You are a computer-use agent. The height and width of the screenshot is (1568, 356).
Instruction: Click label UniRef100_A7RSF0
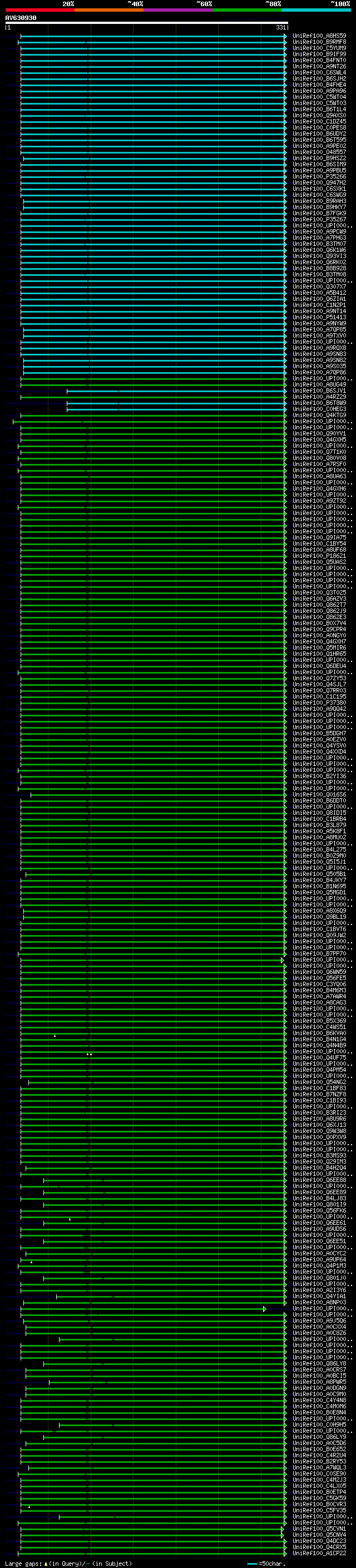(x=319, y=464)
